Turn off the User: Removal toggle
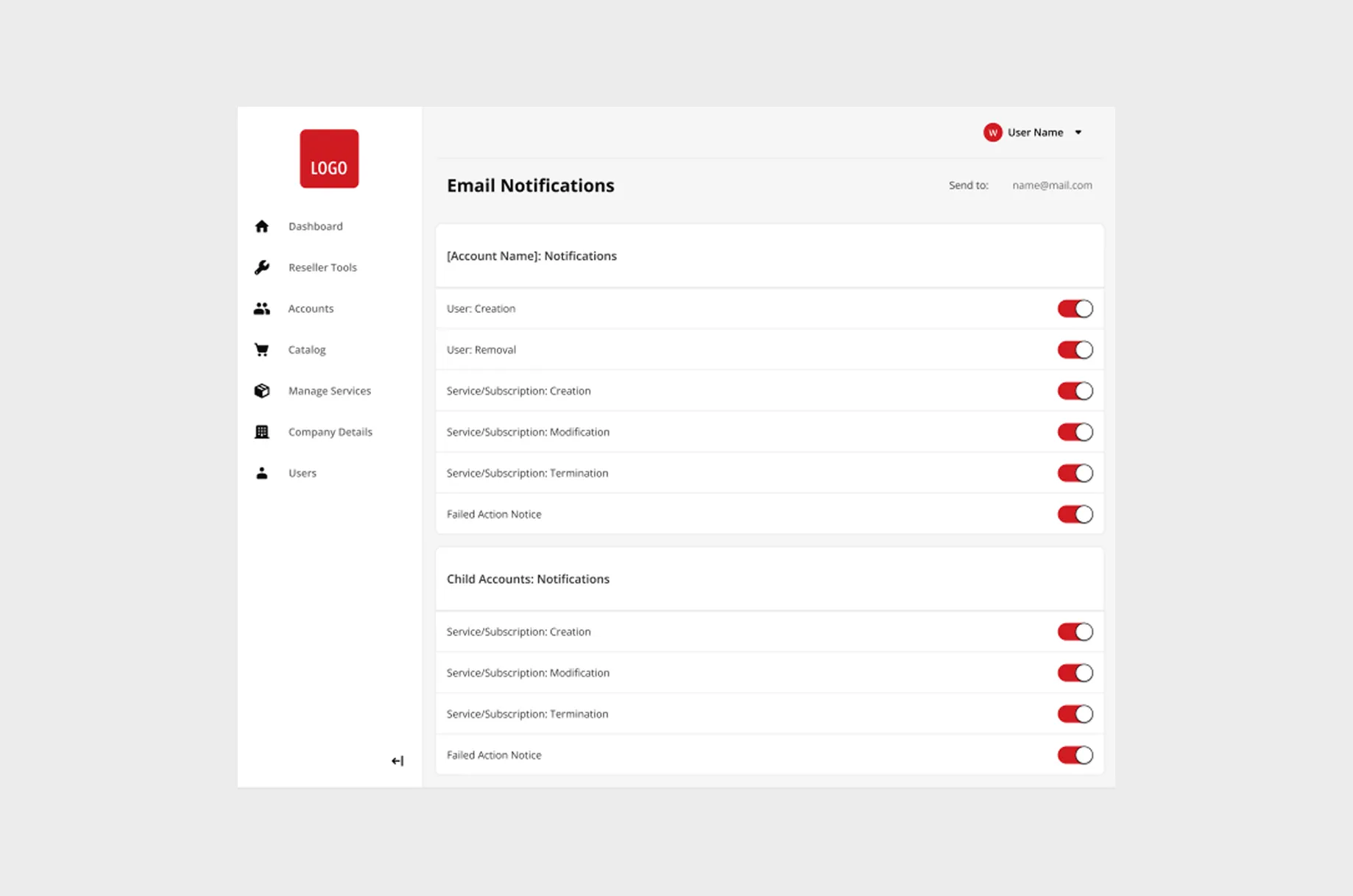This screenshot has height=896, width=1353. point(1075,350)
